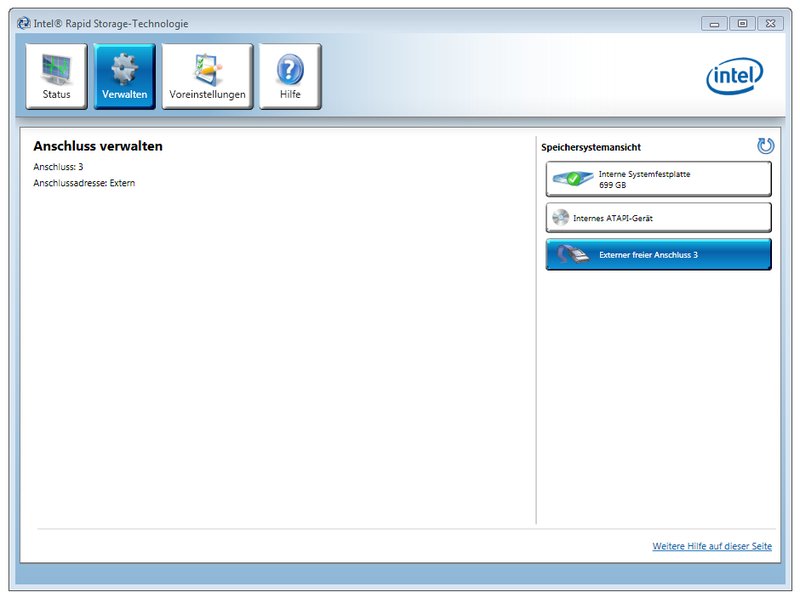Minimize the Intel Rapid Storage window

click(714, 23)
